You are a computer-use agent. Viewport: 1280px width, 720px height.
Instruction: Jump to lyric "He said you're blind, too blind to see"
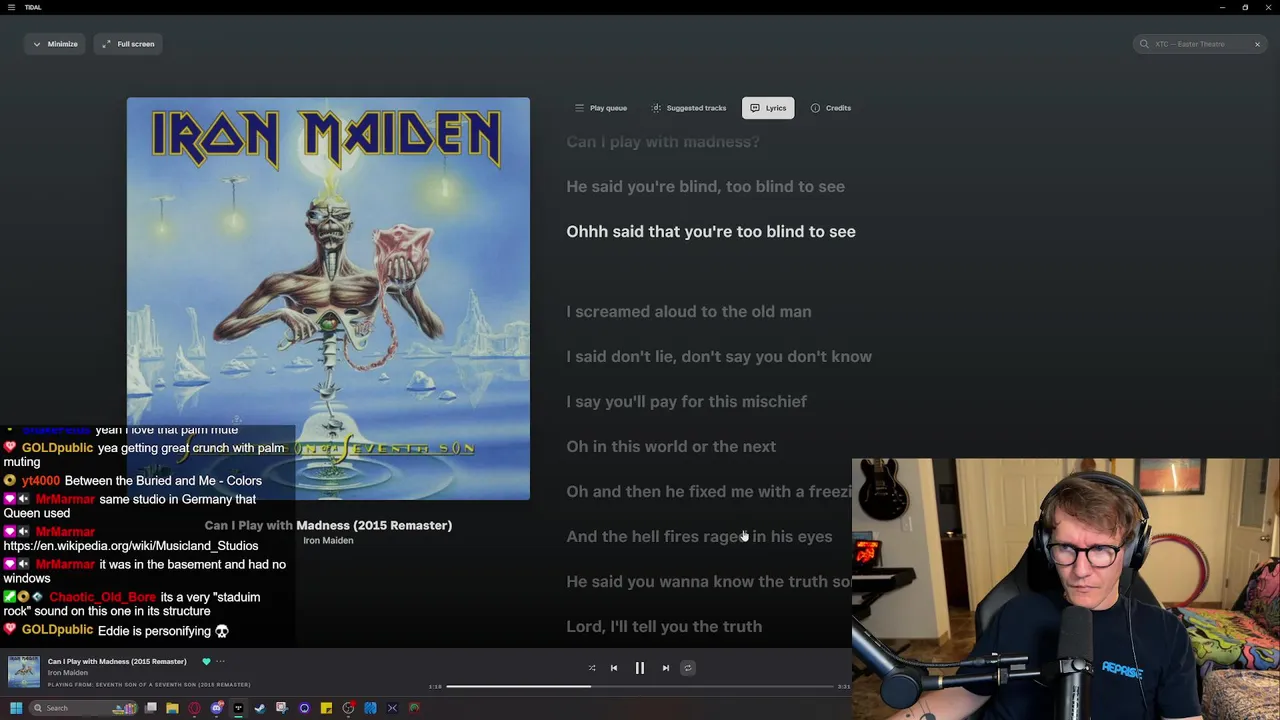(x=705, y=187)
